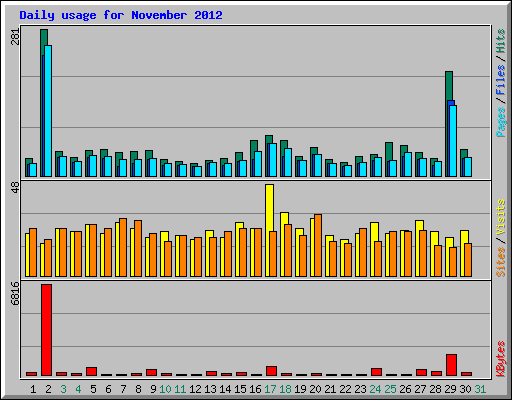
Task: Click green day label '4' on the axis
Action: coord(78,389)
